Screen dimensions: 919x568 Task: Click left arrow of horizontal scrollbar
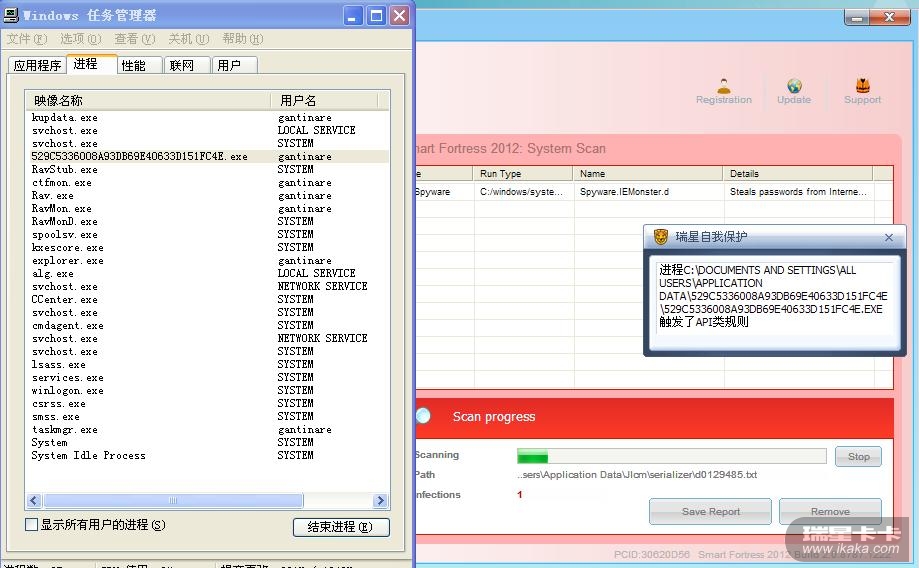pos(34,501)
